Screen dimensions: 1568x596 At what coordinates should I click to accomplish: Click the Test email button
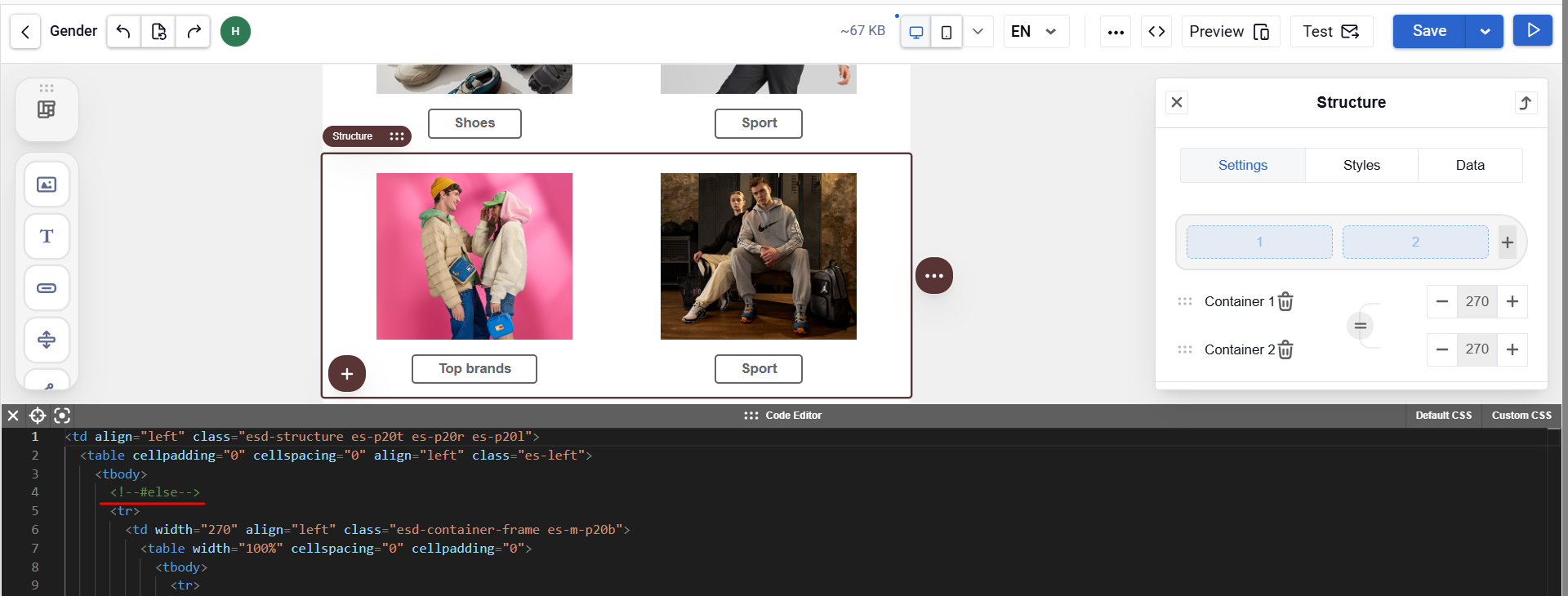coord(1331,32)
